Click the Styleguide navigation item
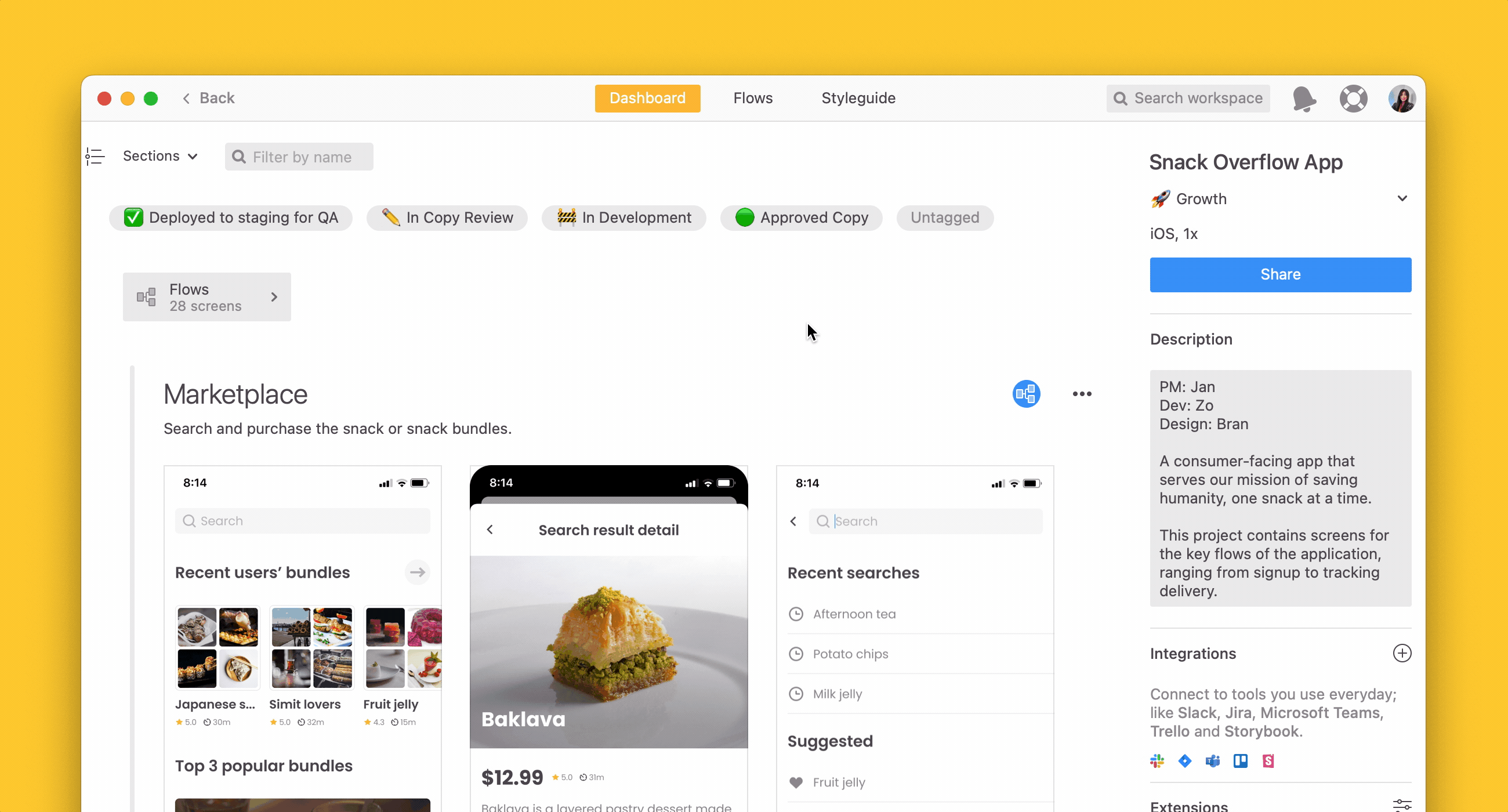 (x=858, y=98)
